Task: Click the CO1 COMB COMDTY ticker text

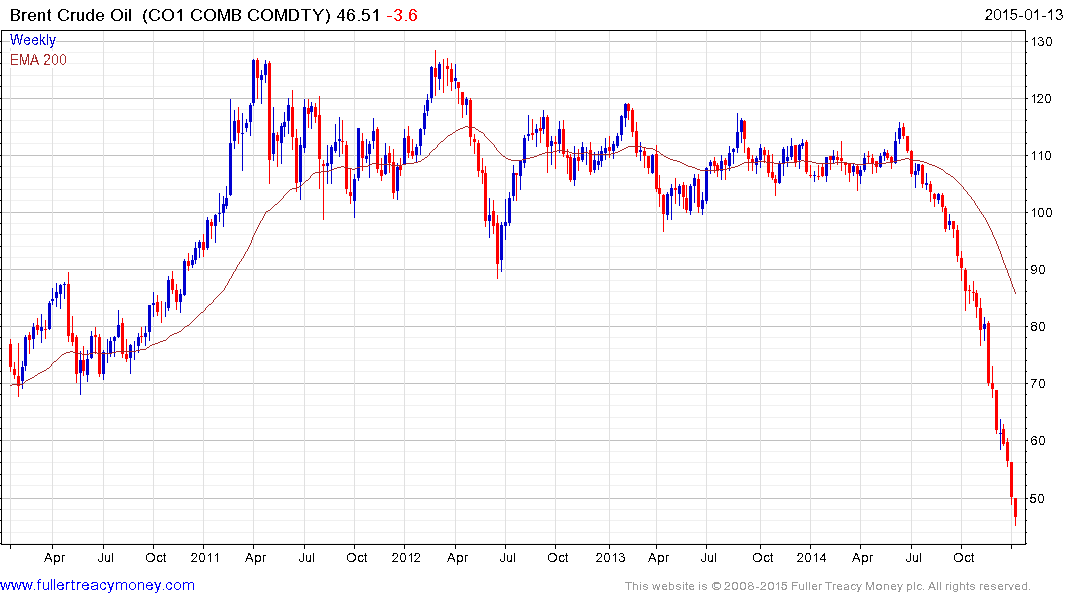Action: pos(237,15)
